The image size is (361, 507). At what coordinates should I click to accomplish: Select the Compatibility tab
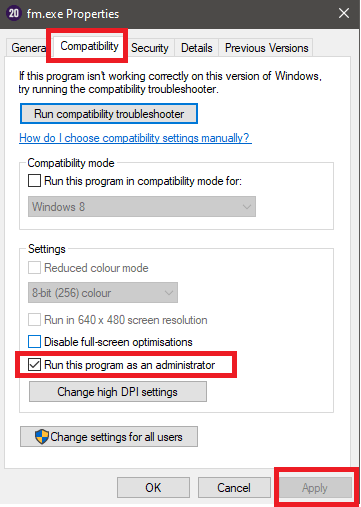pos(89,46)
